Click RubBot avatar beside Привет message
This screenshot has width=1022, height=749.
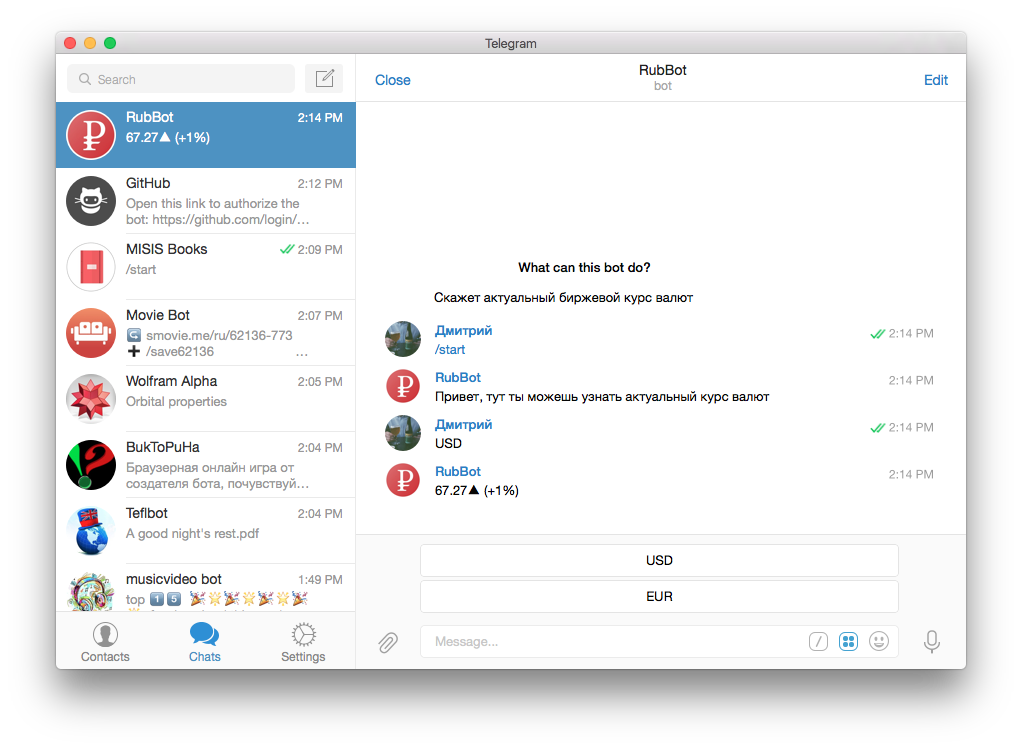click(403, 386)
